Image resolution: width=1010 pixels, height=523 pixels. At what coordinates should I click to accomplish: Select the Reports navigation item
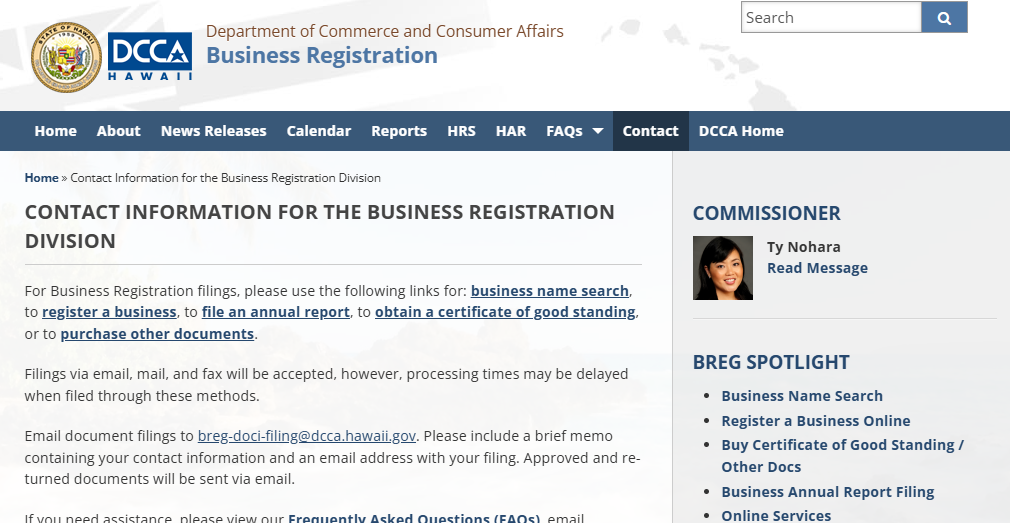point(399,131)
